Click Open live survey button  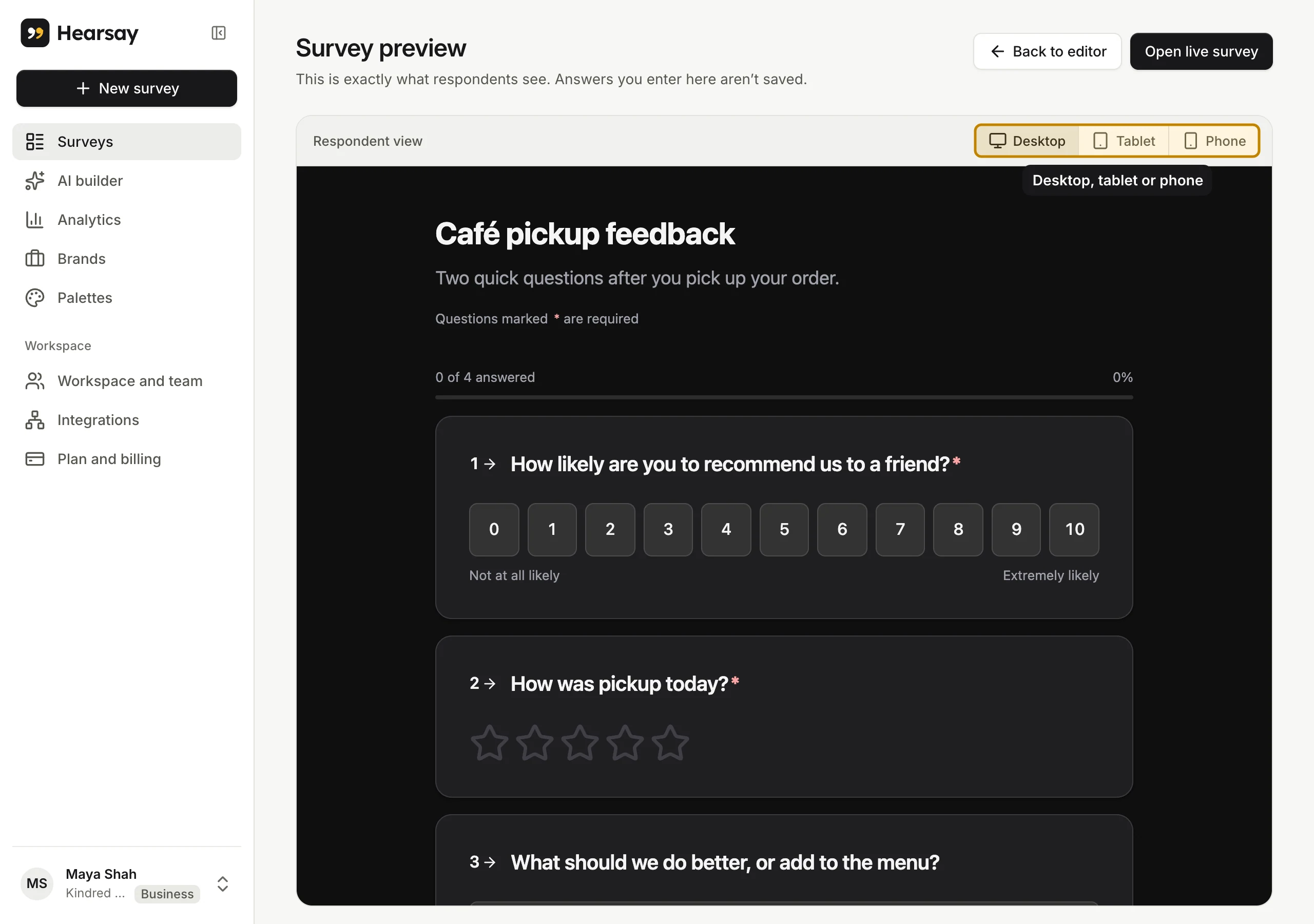[x=1201, y=51]
